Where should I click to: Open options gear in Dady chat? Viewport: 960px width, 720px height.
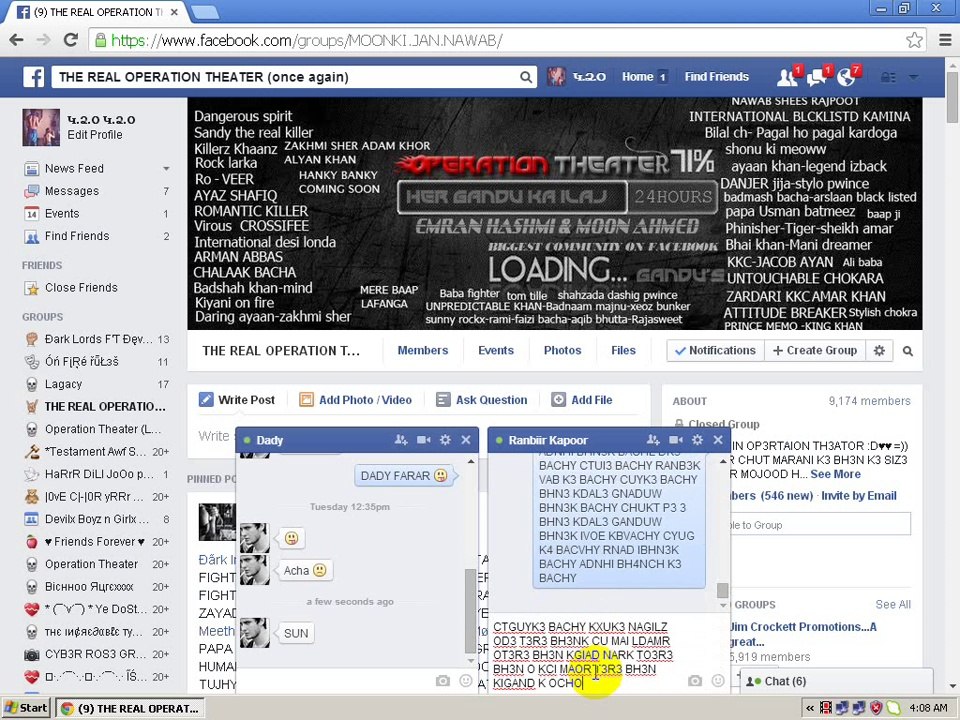[x=445, y=440]
